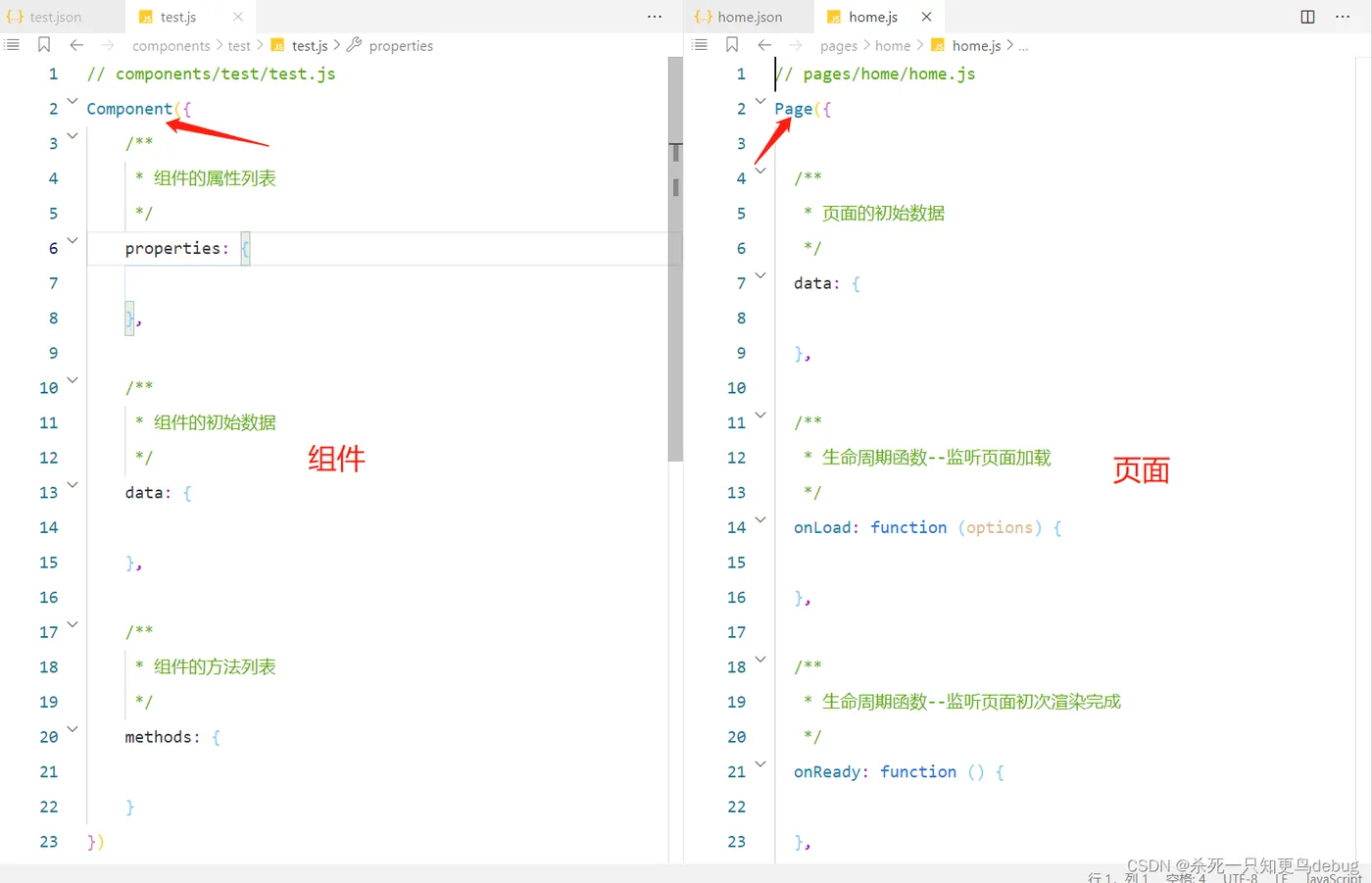Viewport: 1372px width, 883px height.
Task: Fold comment at line 10 in test.js
Action: pyautogui.click(x=73, y=380)
